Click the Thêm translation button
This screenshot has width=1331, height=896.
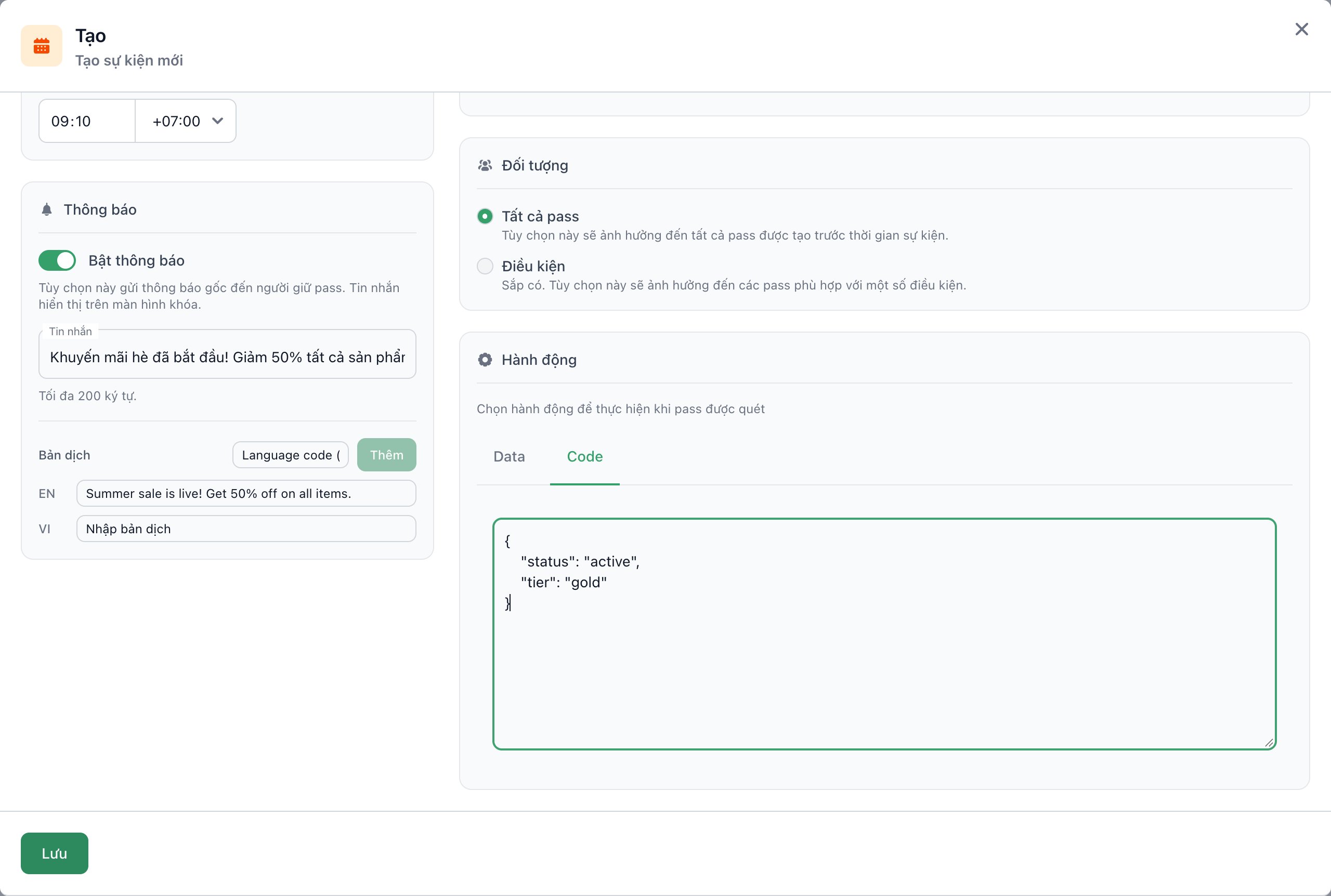387,455
